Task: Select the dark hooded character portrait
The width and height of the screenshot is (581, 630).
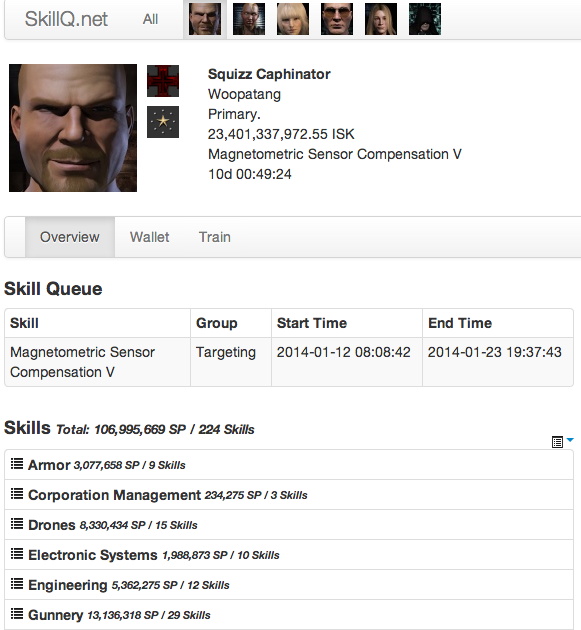Action: pos(425,19)
